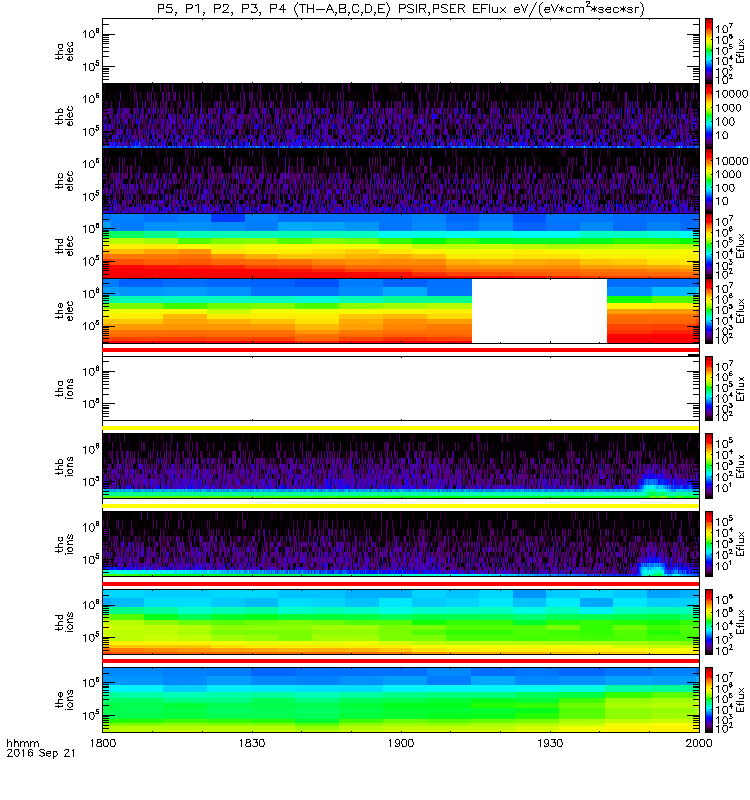This screenshot has height=800, width=750.
Task: Select the 'tha elec' y-axis label
Action: click(64, 51)
